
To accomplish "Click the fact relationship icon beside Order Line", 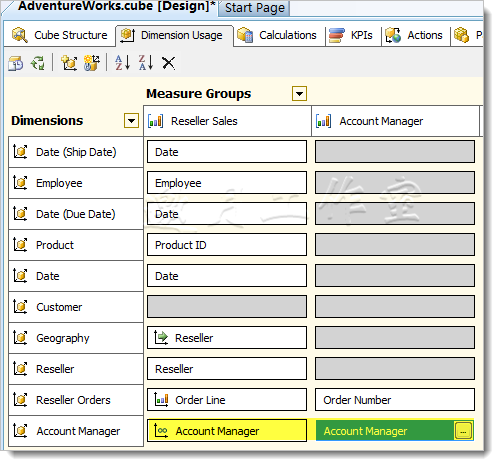I will (161, 399).
